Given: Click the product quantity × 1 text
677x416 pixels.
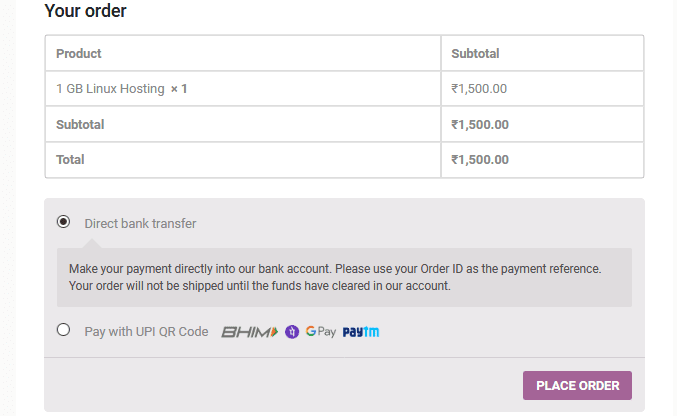Looking at the screenshot, I should tap(179, 89).
